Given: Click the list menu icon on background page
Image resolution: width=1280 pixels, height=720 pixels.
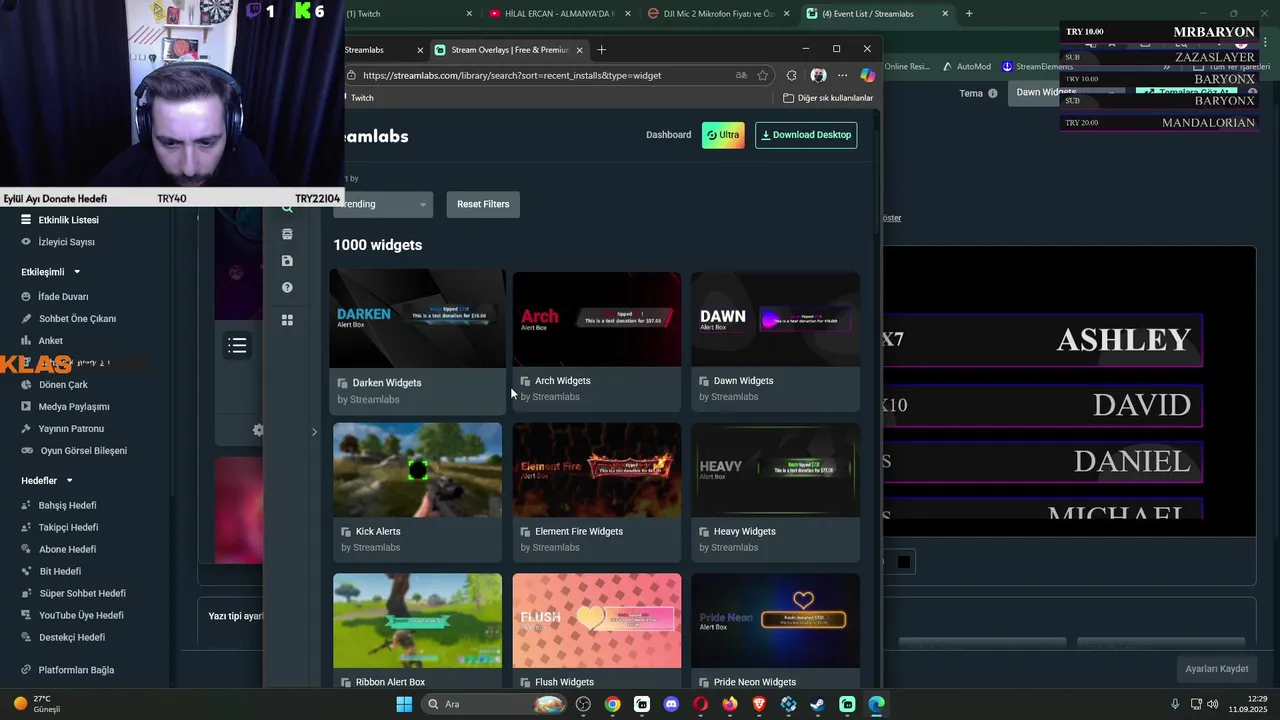Looking at the screenshot, I should [237, 346].
